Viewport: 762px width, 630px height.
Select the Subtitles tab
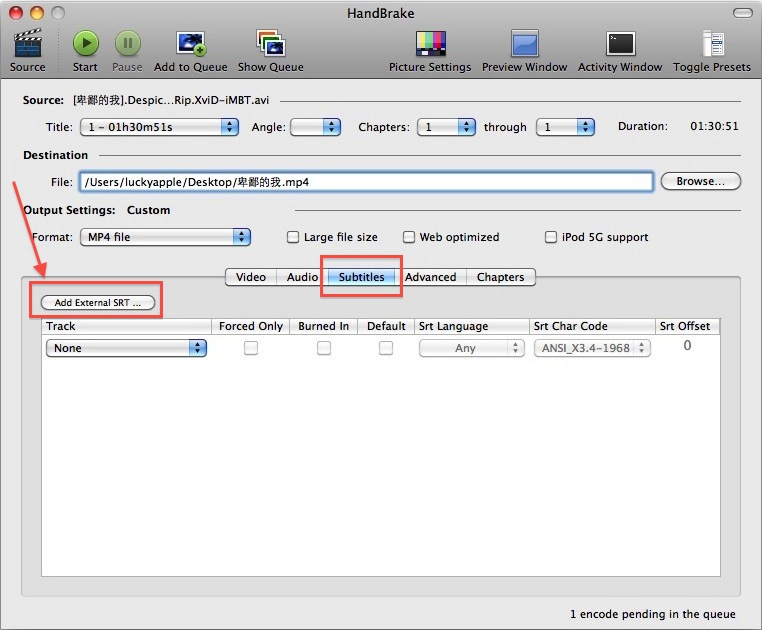coord(362,277)
